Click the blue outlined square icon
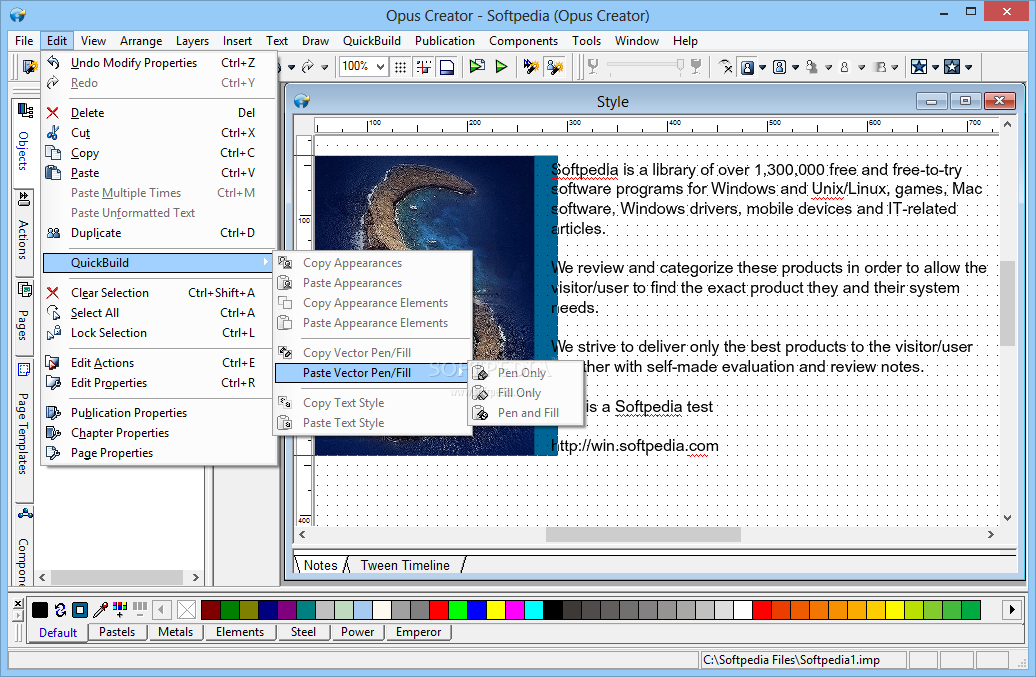The height and width of the screenshot is (677, 1036). click(80, 610)
